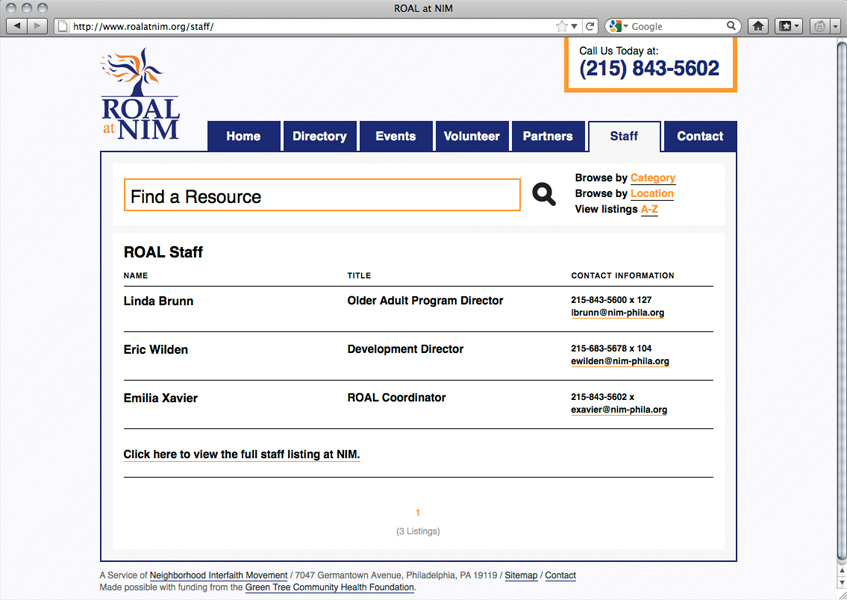The height and width of the screenshot is (600, 847).
Task: Click the (215) 843-5602 call-us number
Action: [x=649, y=69]
